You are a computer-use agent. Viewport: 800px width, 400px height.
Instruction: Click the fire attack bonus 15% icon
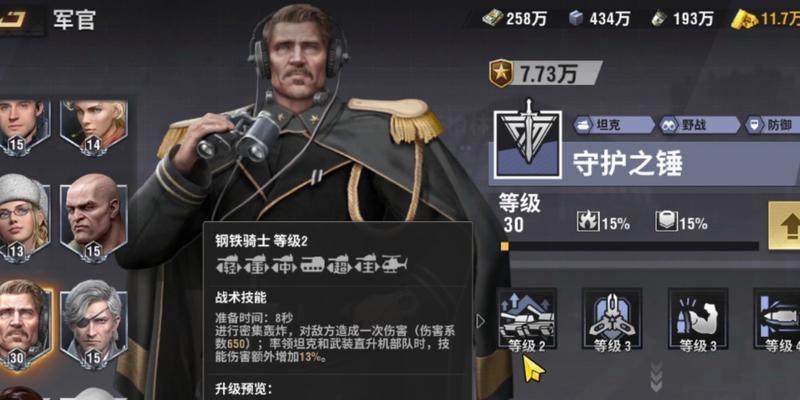pos(587,221)
